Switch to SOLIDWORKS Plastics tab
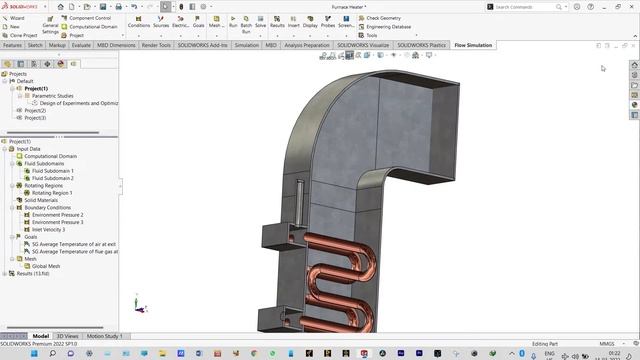The height and width of the screenshot is (360, 640). 421,45
